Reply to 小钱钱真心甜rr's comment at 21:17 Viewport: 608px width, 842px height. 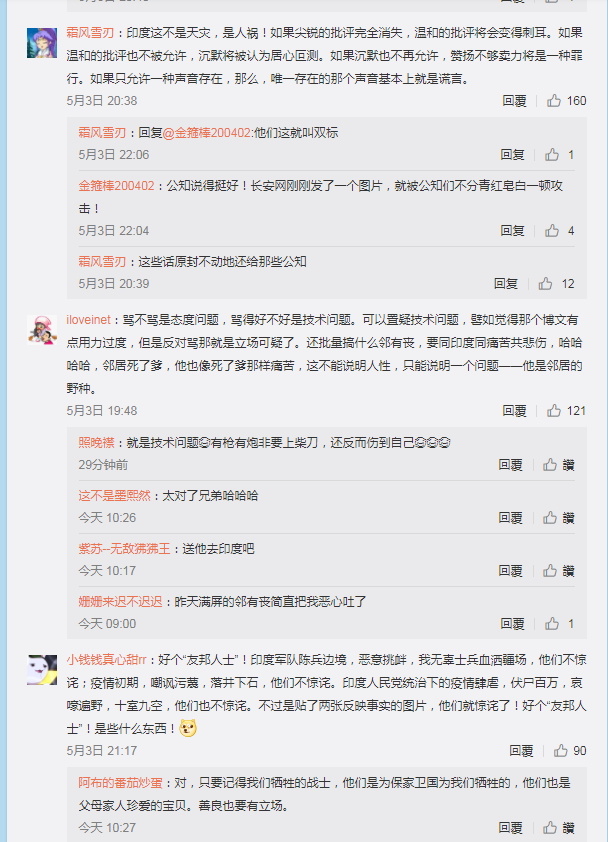coord(521,751)
